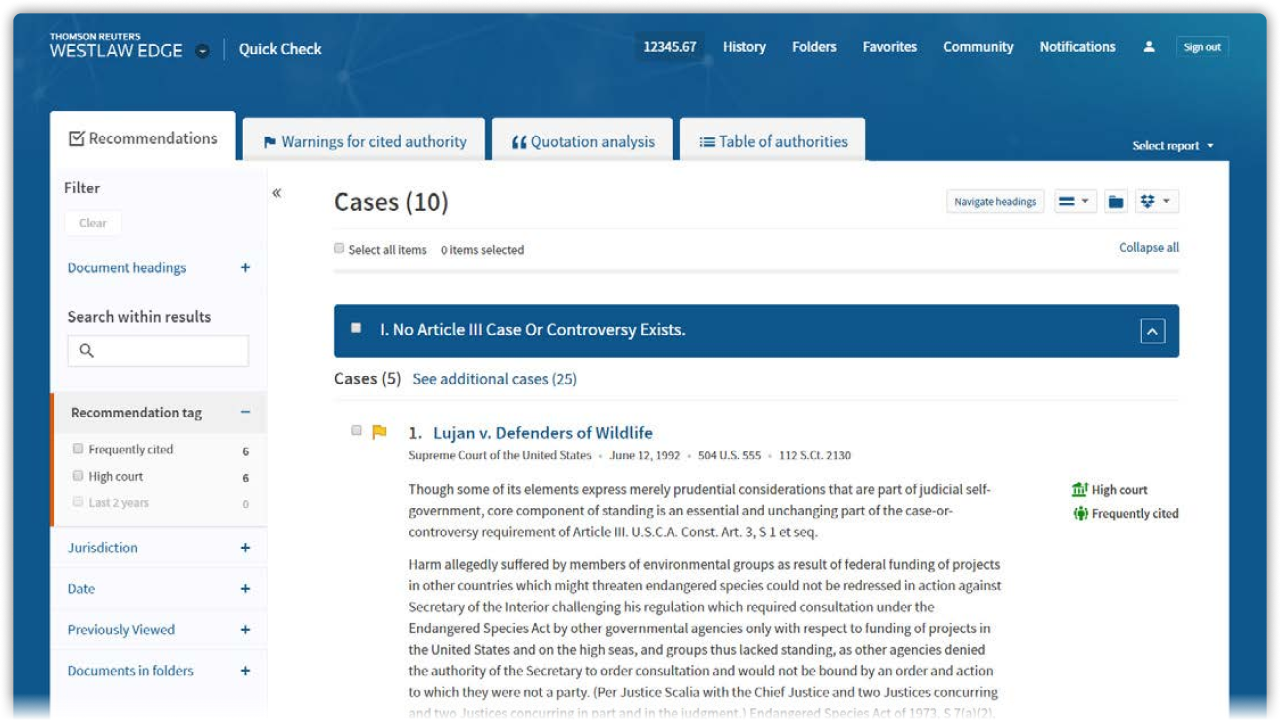Collapse the Recommendation tag section
The height and width of the screenshot is (720, 1280).
tap(245, 412)
